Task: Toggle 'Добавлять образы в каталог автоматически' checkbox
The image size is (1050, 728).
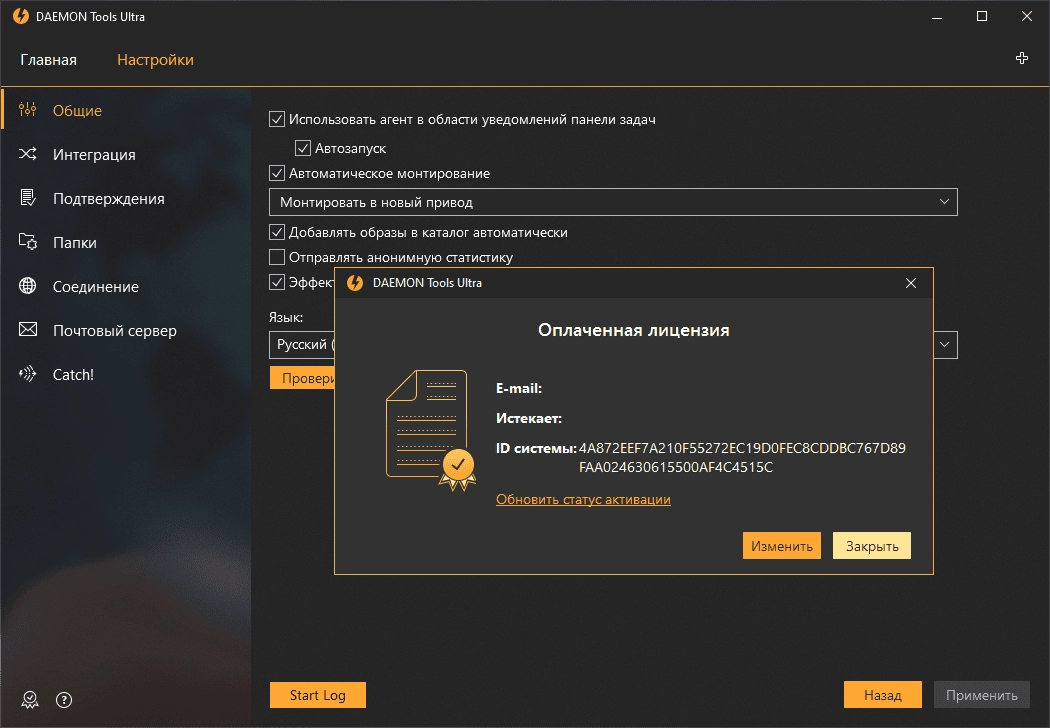Action: pyautogui.click(x=277, y=232)
